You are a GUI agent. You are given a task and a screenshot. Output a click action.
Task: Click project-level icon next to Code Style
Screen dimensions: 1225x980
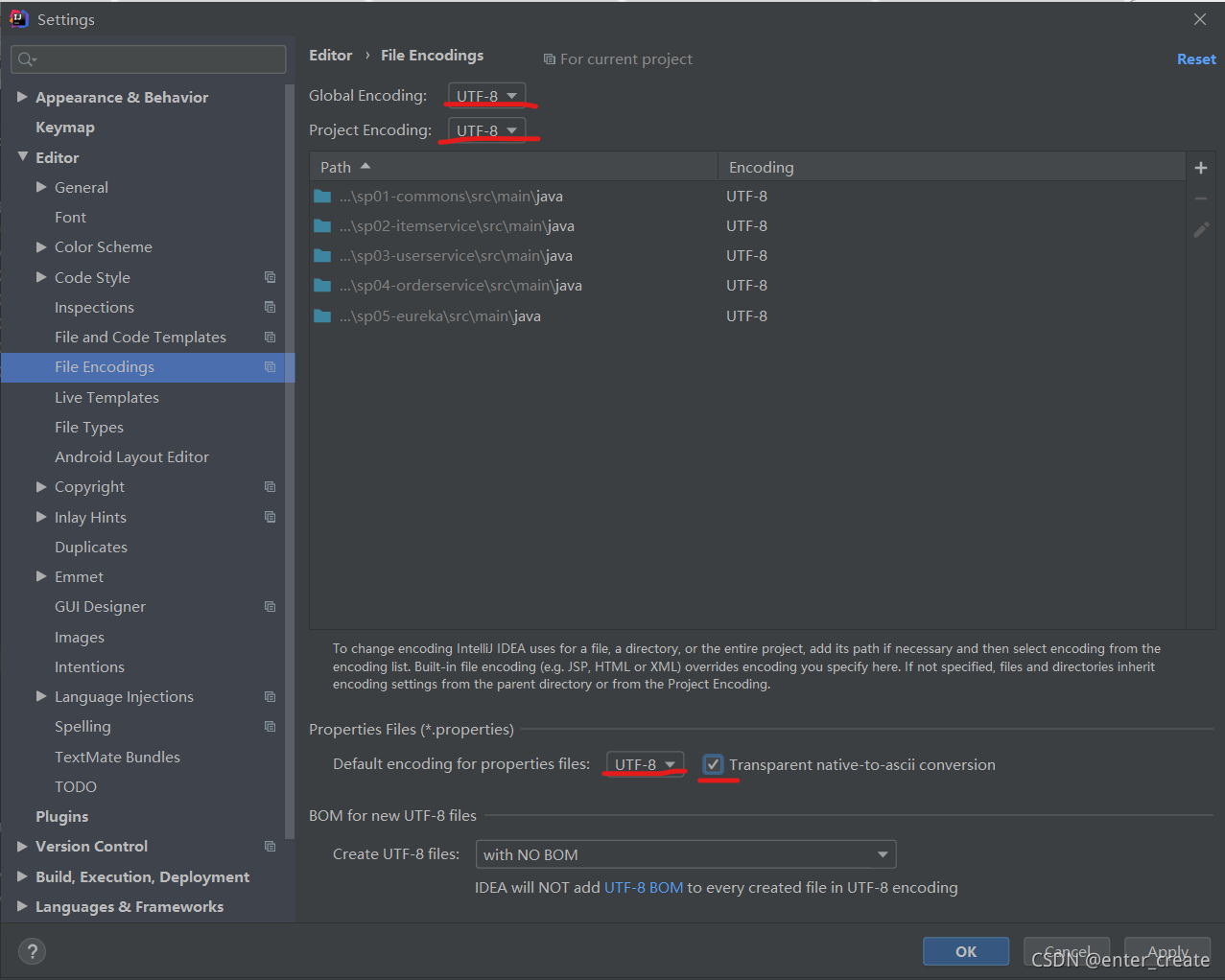[270, 277]
